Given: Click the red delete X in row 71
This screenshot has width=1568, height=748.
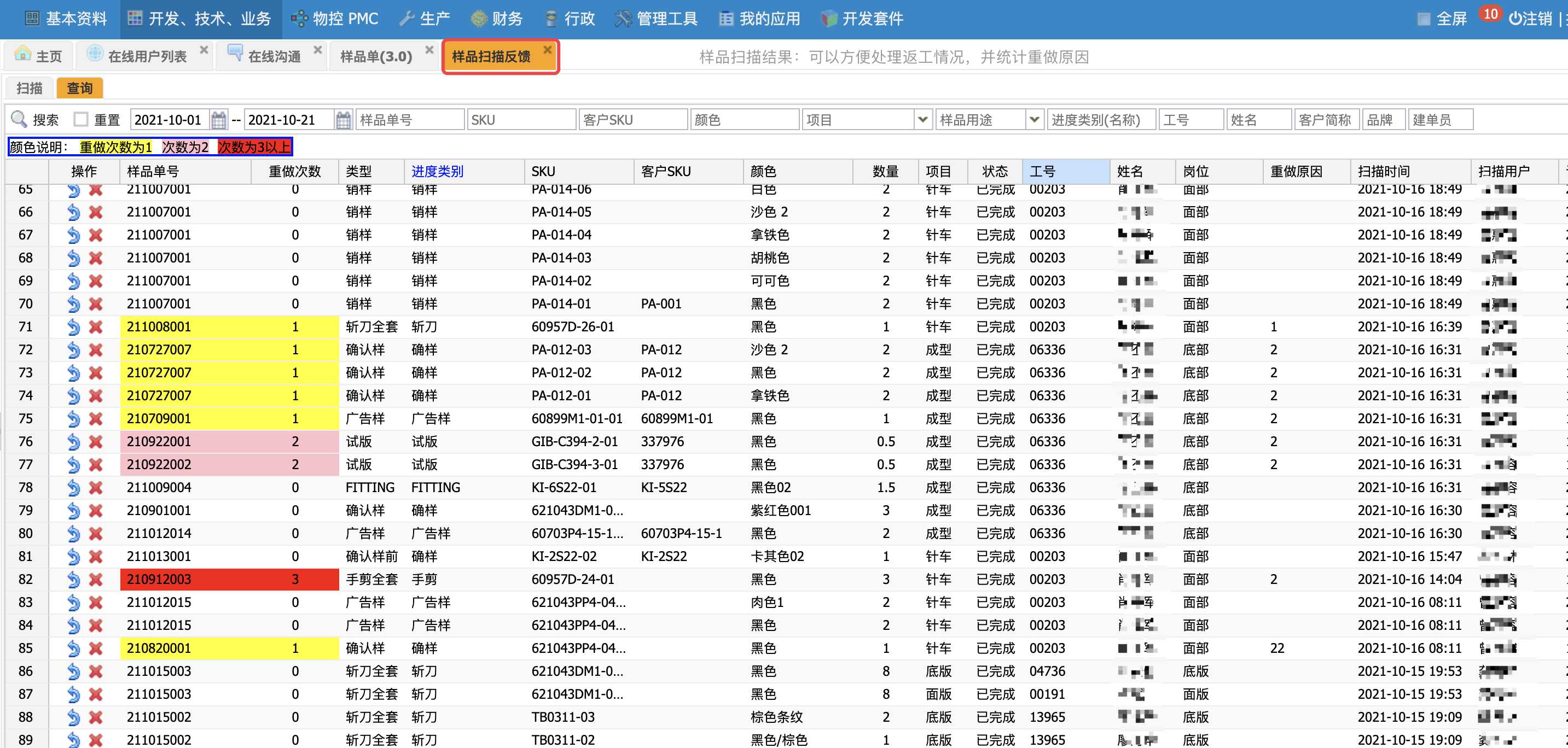Looking at the screenshot, I should 96,327.
